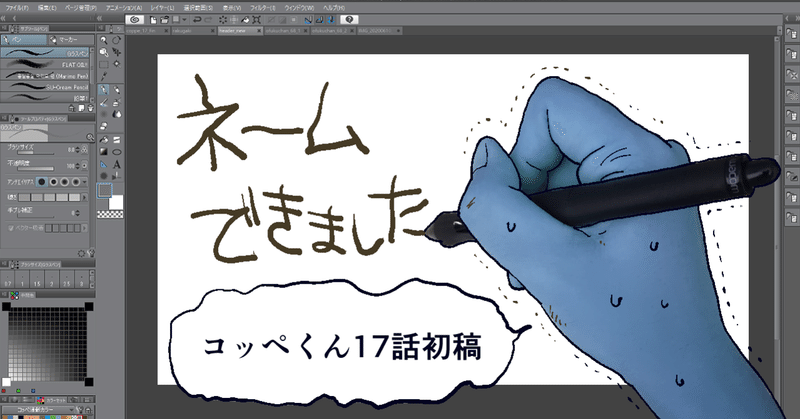Image resolution: width=800 pixels, height=419 pixels.
Task: Clear the layer contents toolbar icon
Action: click(223, 20)
